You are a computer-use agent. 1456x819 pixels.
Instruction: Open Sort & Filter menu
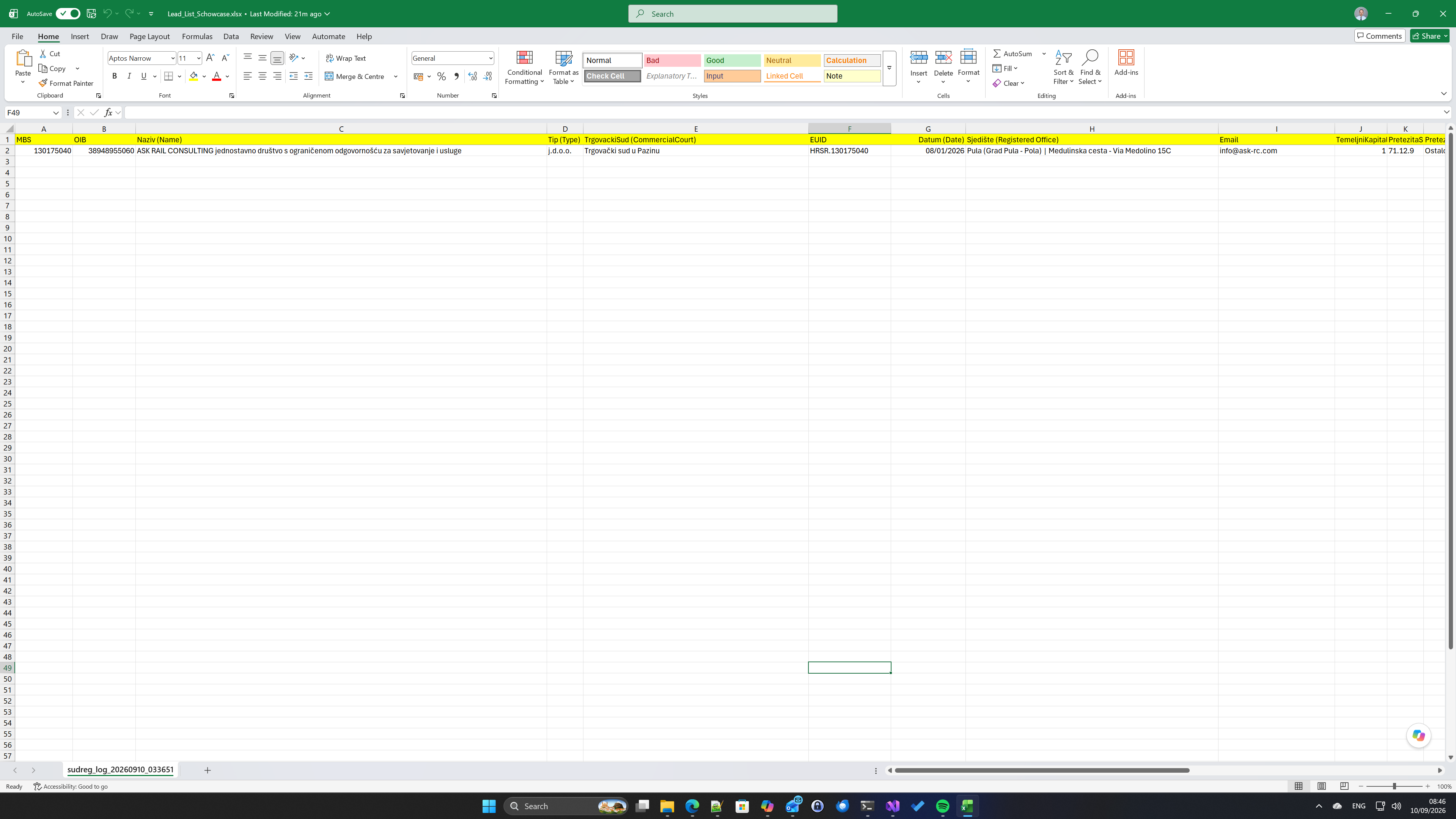pyautogui.click(x=1063, y=68)
